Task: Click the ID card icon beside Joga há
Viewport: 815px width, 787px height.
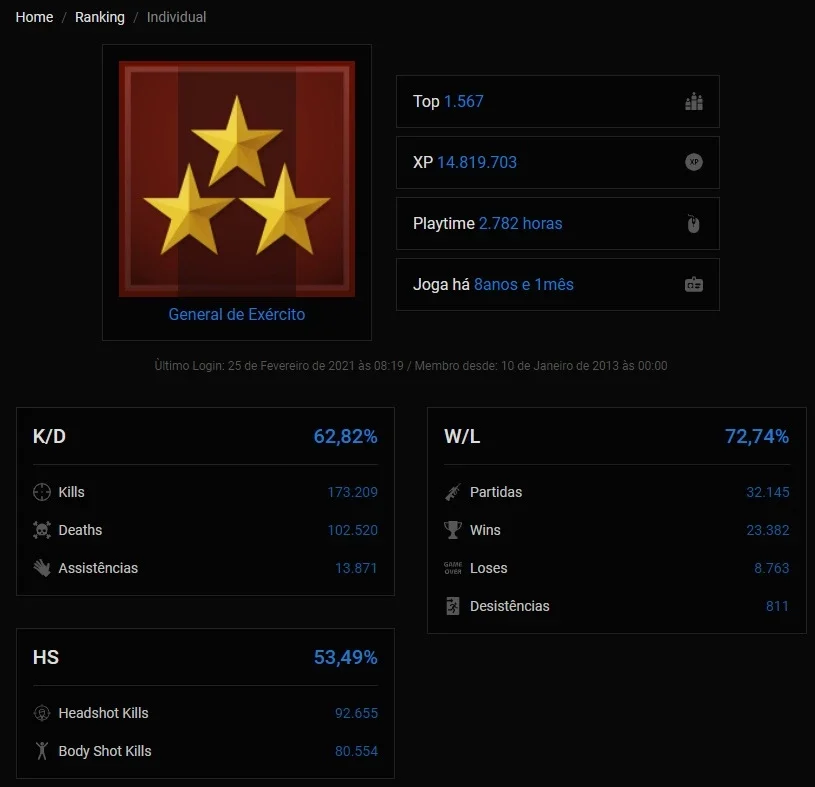Action: 694,284
